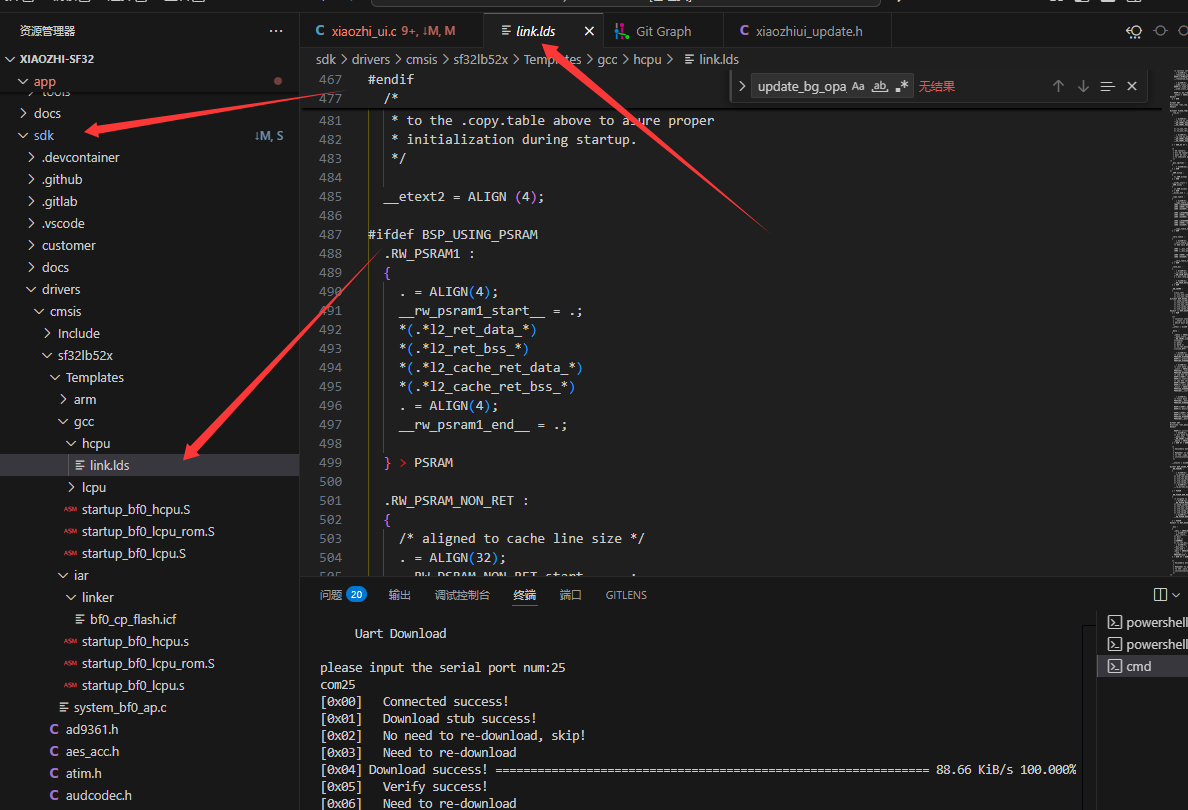Screen dimensions: 1188x810
Task: Expand replace field chevron in find widget
Action: (x=742, y=86)
